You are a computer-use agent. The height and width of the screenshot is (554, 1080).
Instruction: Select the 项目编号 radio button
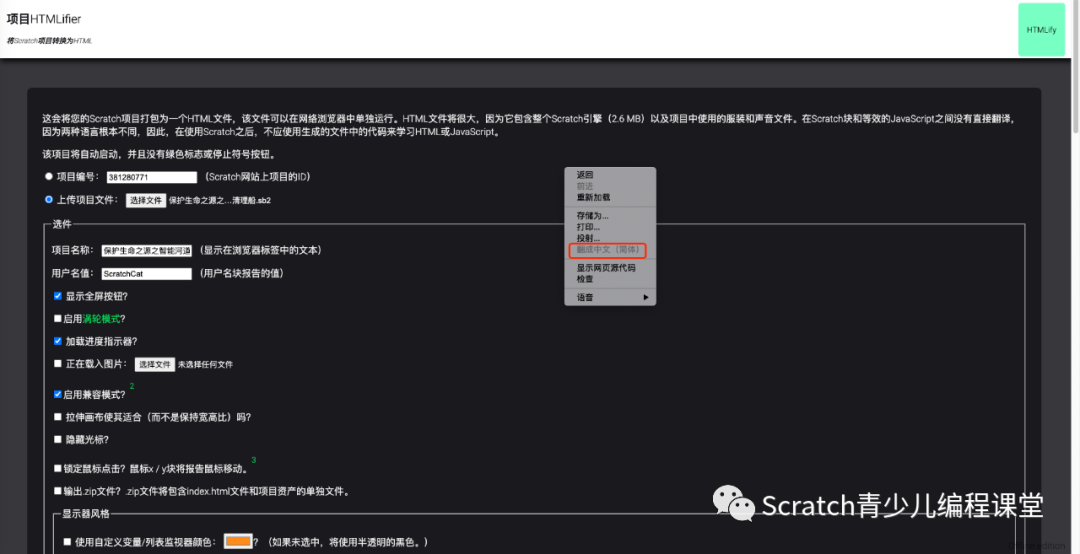(x=49, y=176)
